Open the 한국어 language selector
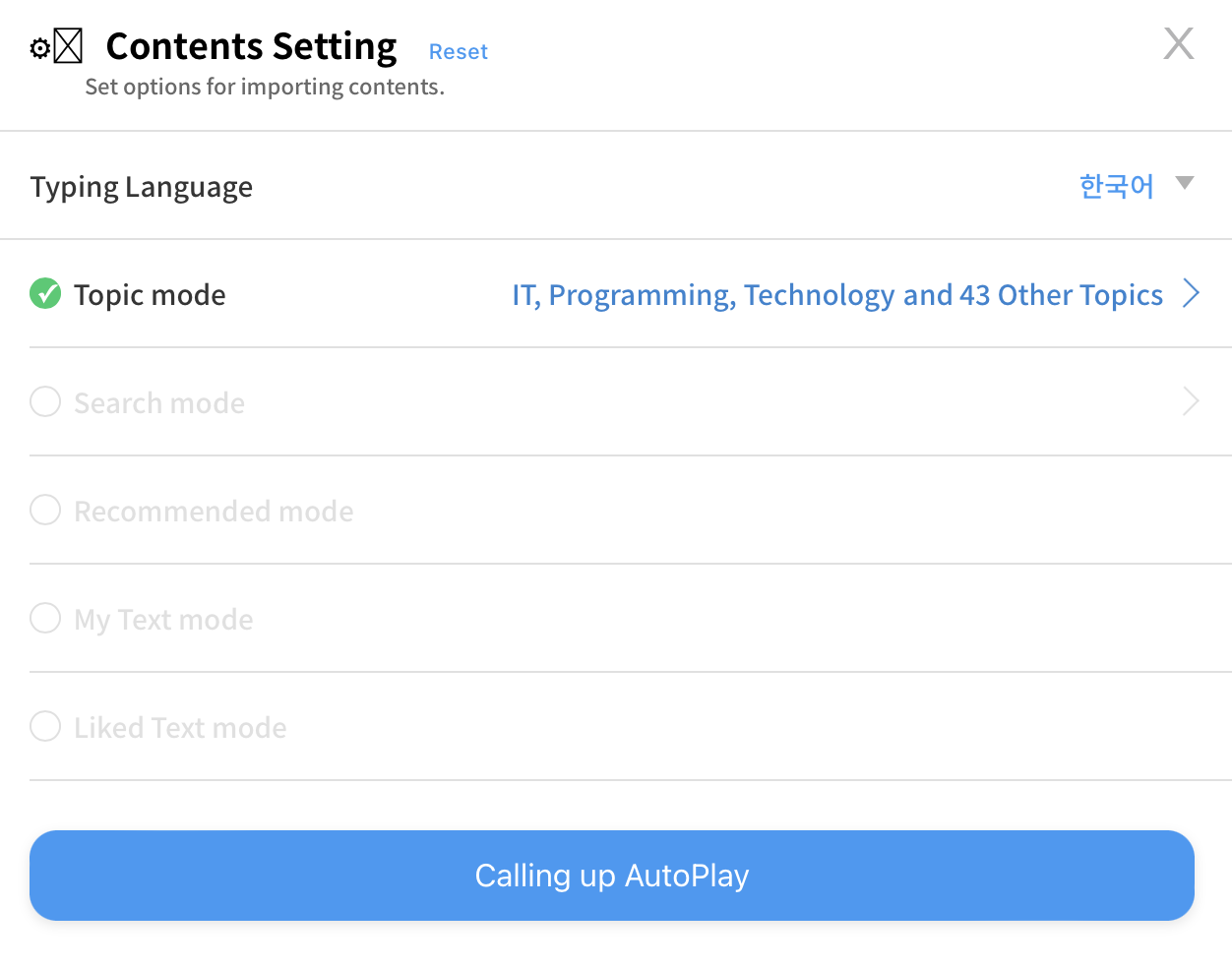This screenshot has width=1232, height=968. (1117, 186)
